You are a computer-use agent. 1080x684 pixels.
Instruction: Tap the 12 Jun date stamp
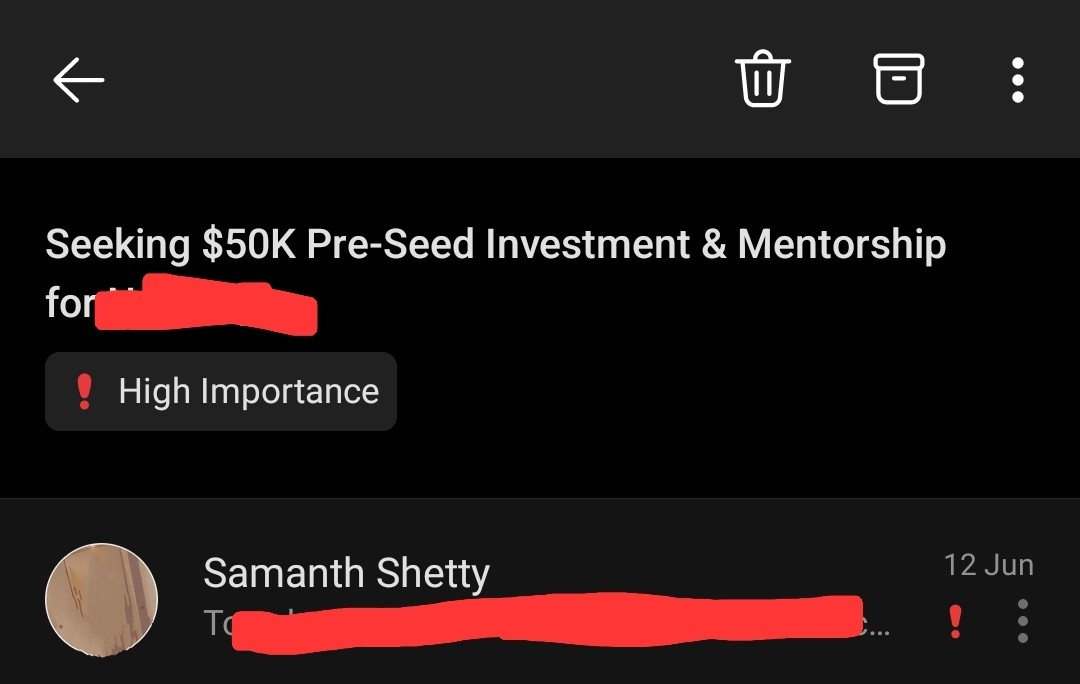click(988, 565)
